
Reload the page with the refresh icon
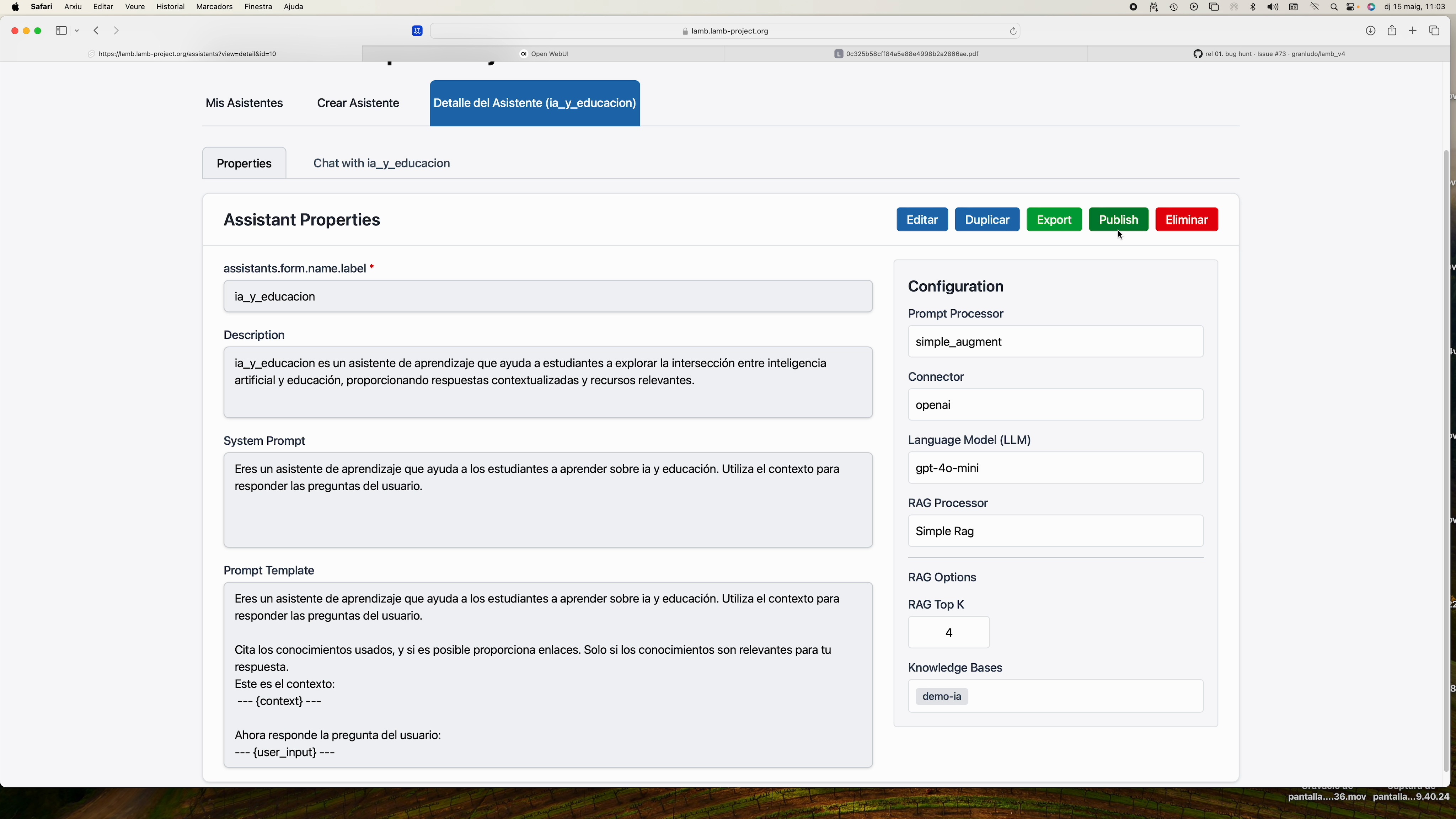pos(1013,31)
